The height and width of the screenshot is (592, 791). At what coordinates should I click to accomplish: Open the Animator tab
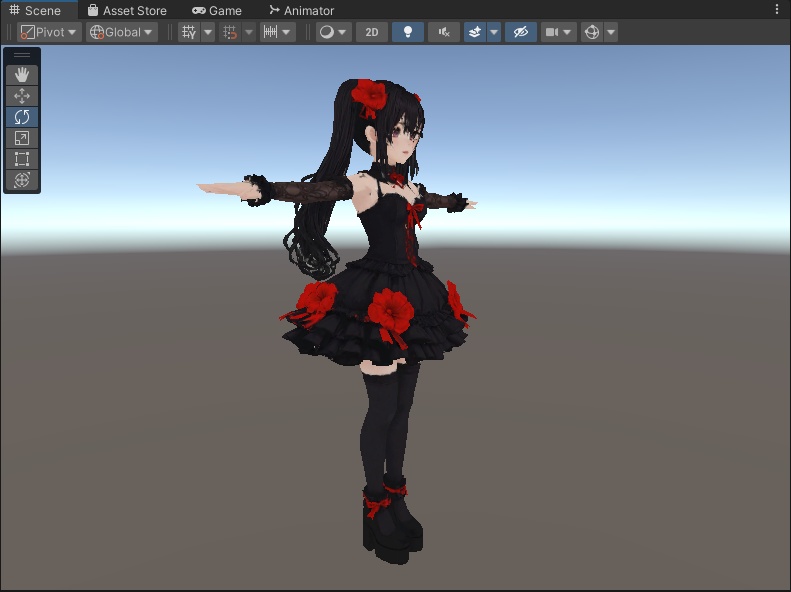pos(301,10)
